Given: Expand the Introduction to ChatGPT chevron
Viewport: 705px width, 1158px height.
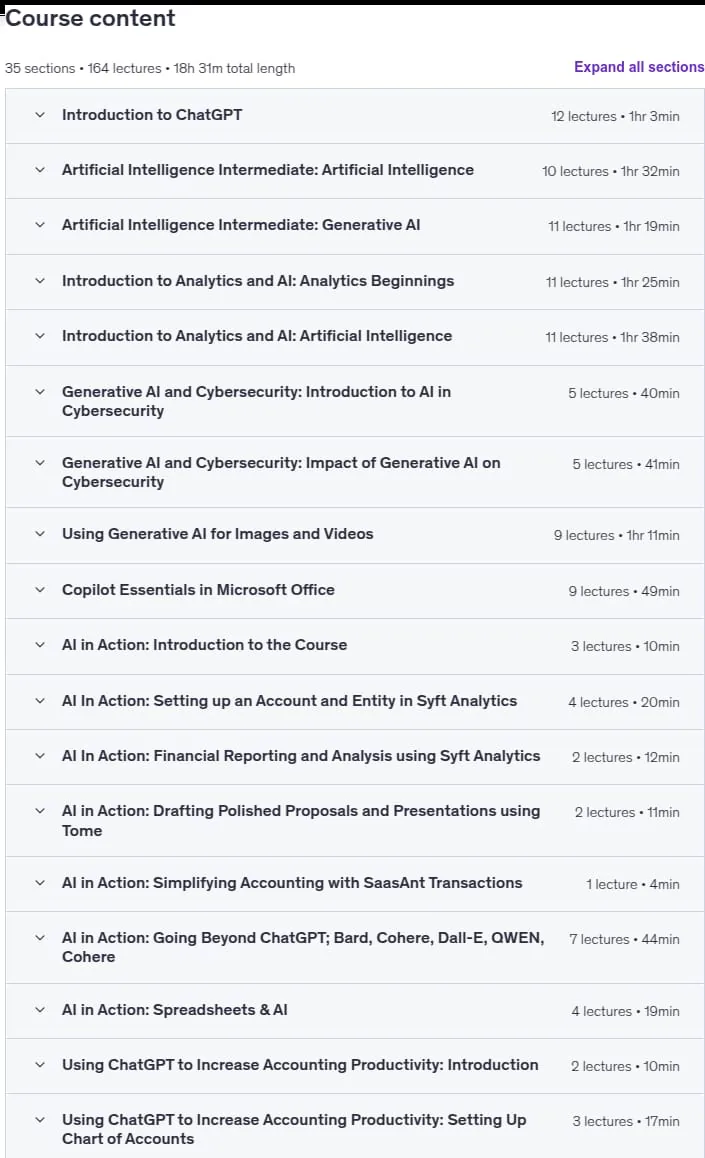Looking at the screenshot, I should (x=40, y=115).
